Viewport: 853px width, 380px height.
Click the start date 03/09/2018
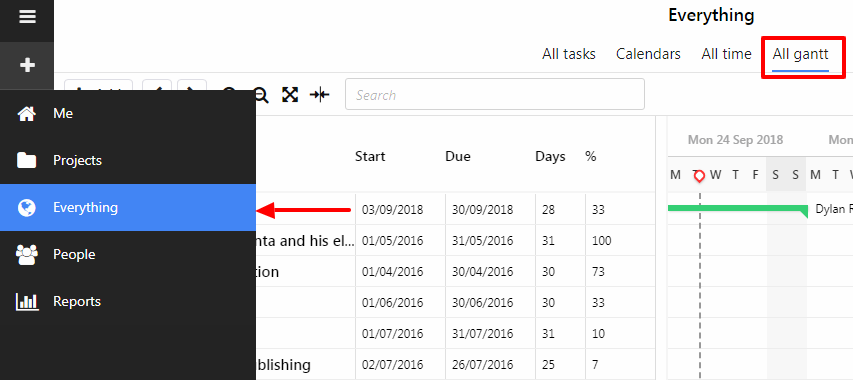(x=392, y=210)
